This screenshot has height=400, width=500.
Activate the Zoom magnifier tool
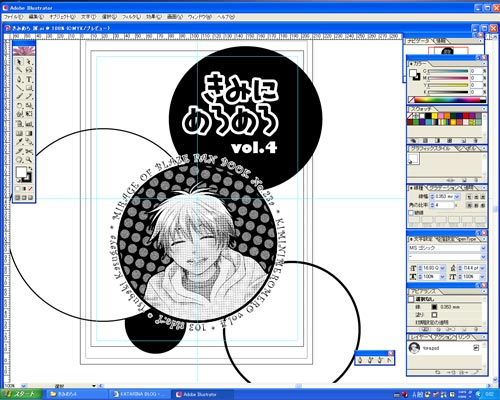29,160
